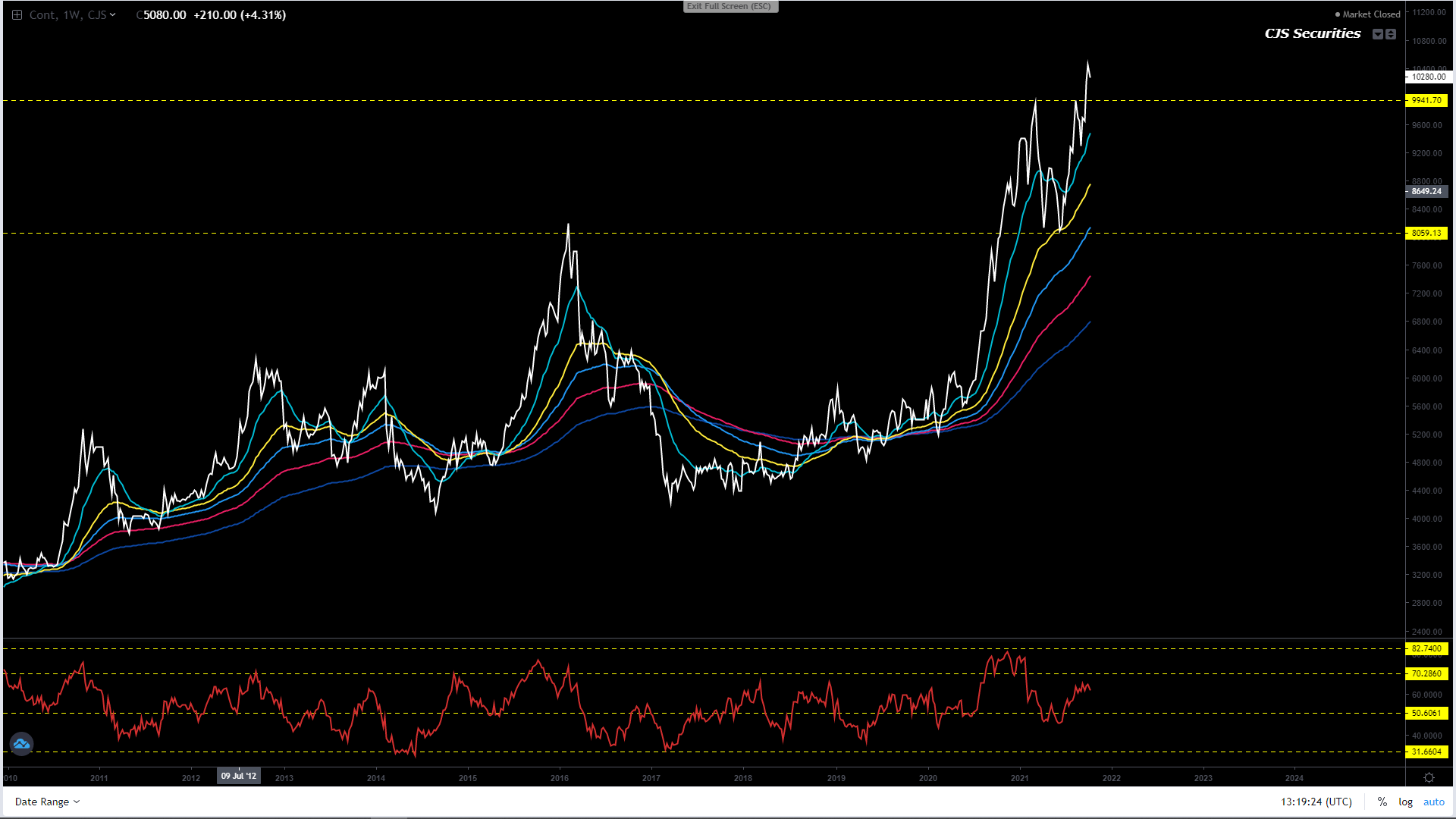This screenshot has width=1456, height=819.
Task: Click the Market Closed status dot
Action: pos(1338,14)
